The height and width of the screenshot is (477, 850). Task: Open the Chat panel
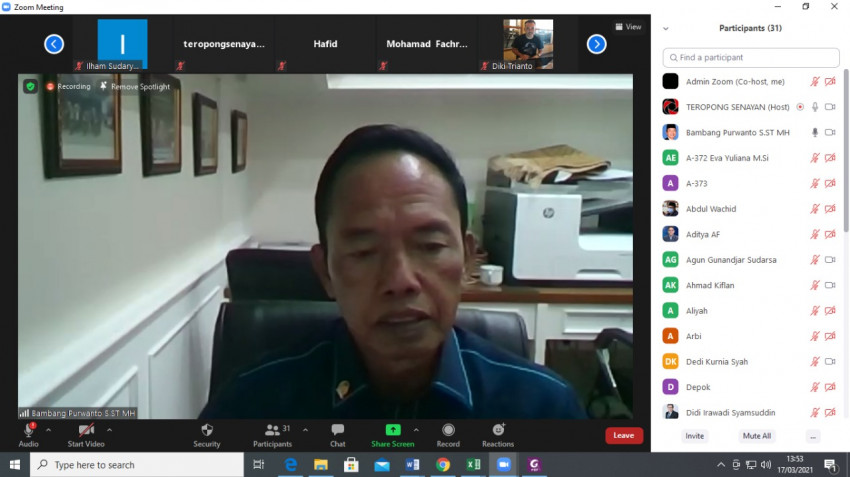coord(338,435)
